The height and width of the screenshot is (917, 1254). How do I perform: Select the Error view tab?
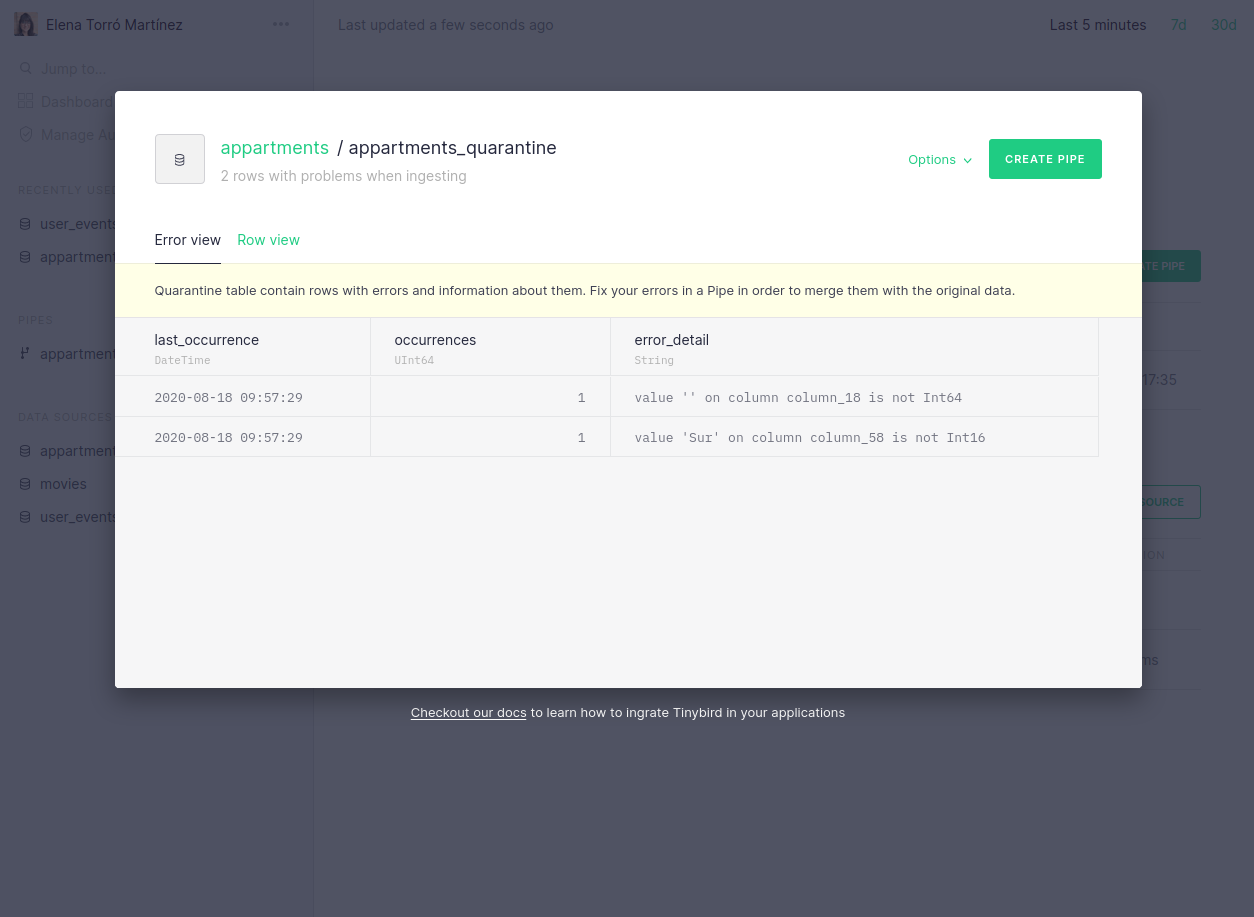[x=187, y=240]
